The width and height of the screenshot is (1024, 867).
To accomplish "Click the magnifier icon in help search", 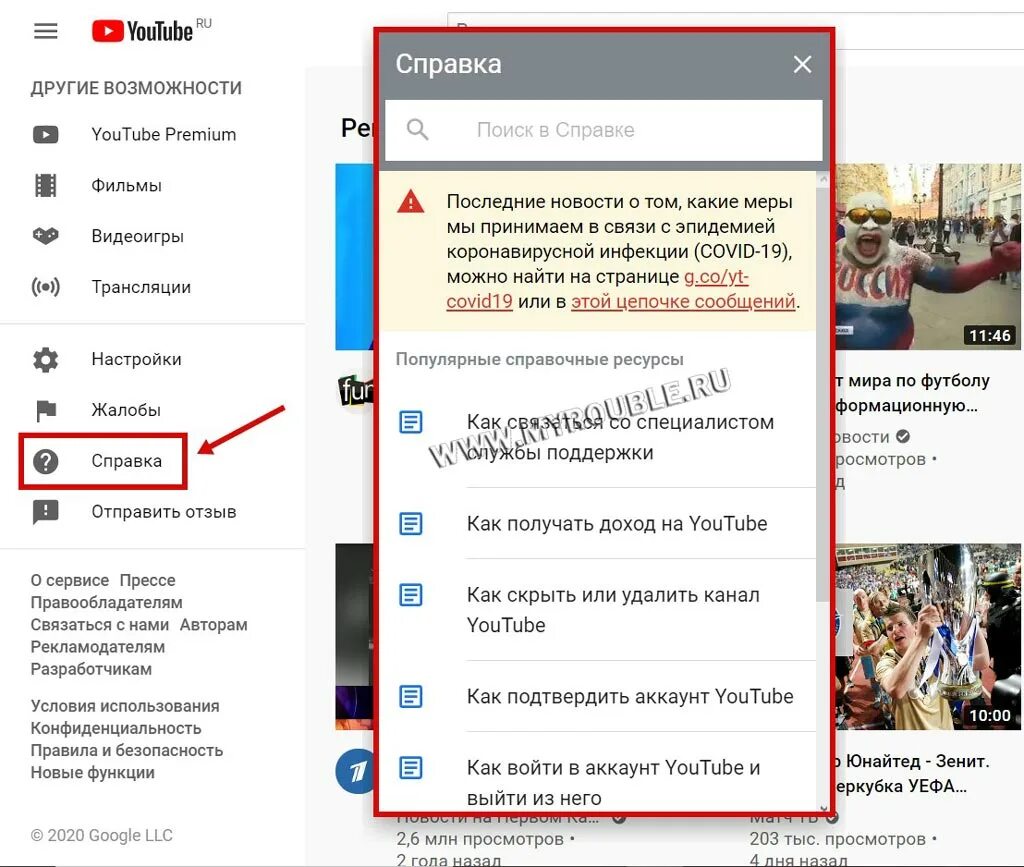I will tap(417, 129).
